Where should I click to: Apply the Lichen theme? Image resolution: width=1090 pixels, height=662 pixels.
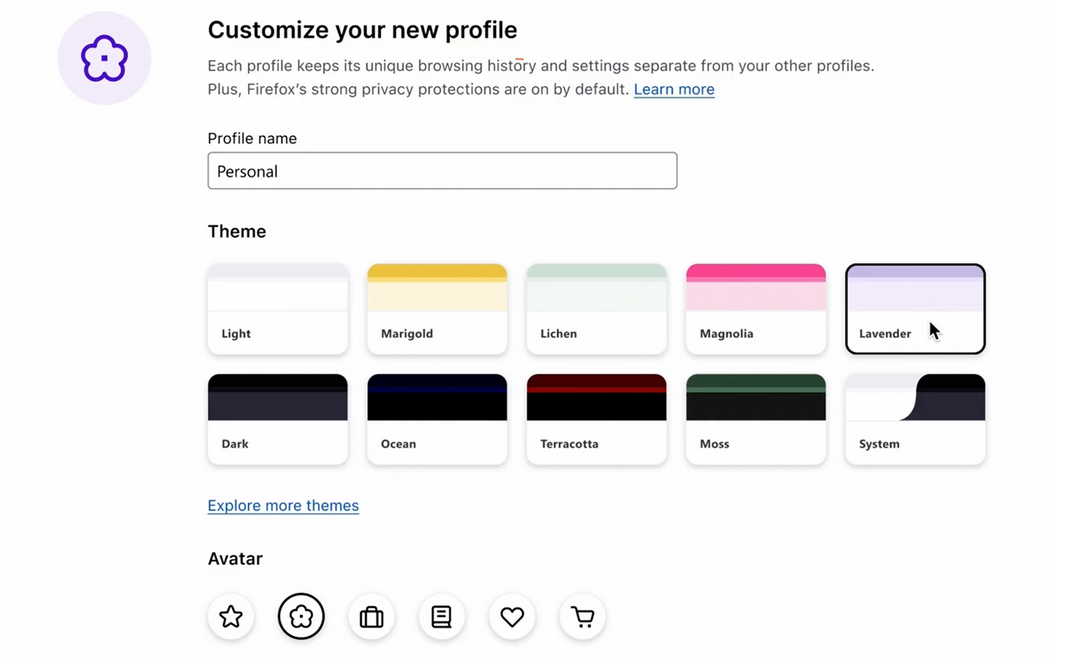(596, 309)
